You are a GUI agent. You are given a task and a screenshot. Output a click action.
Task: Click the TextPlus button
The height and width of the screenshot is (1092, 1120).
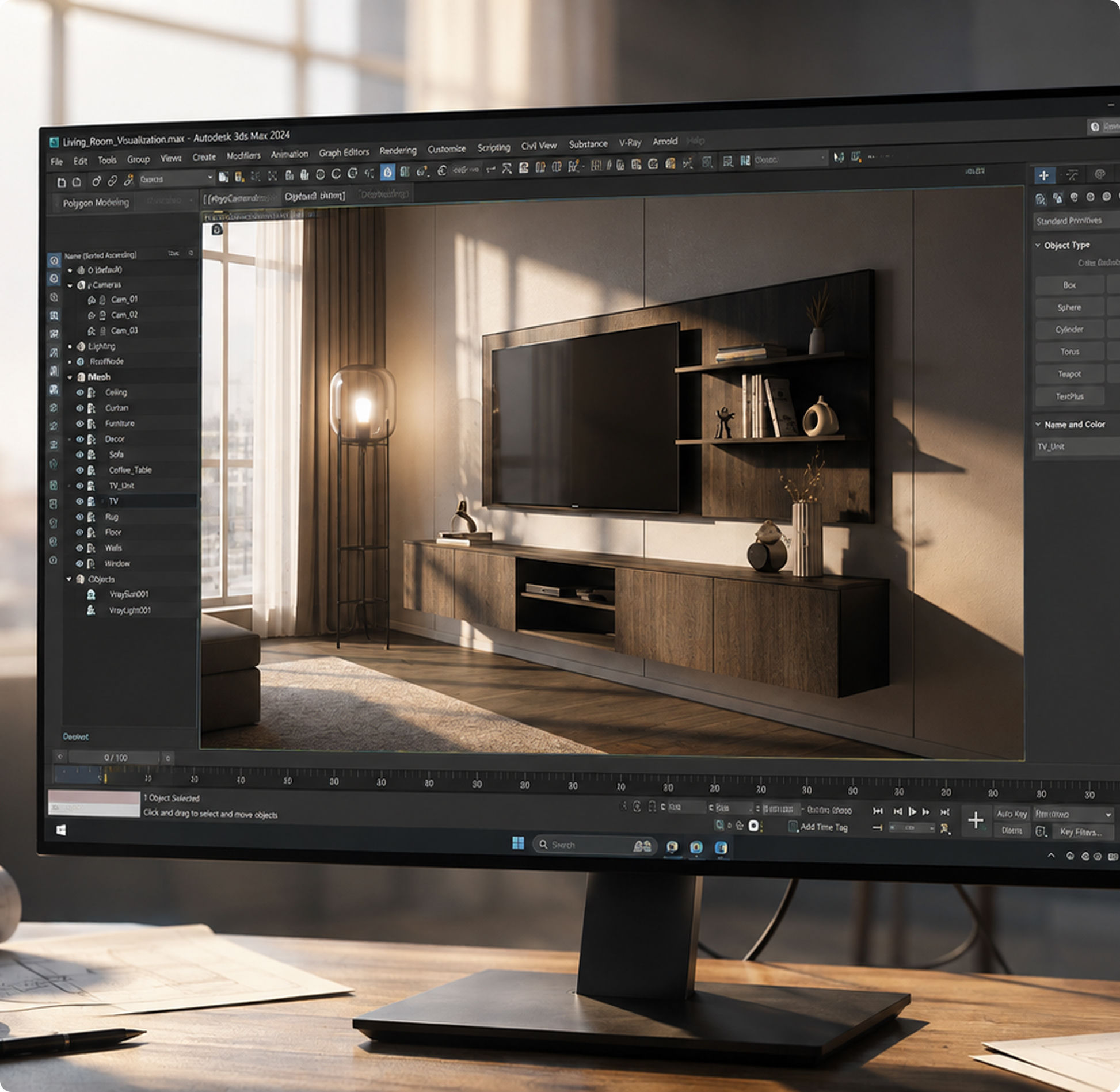click(1069, 396)
